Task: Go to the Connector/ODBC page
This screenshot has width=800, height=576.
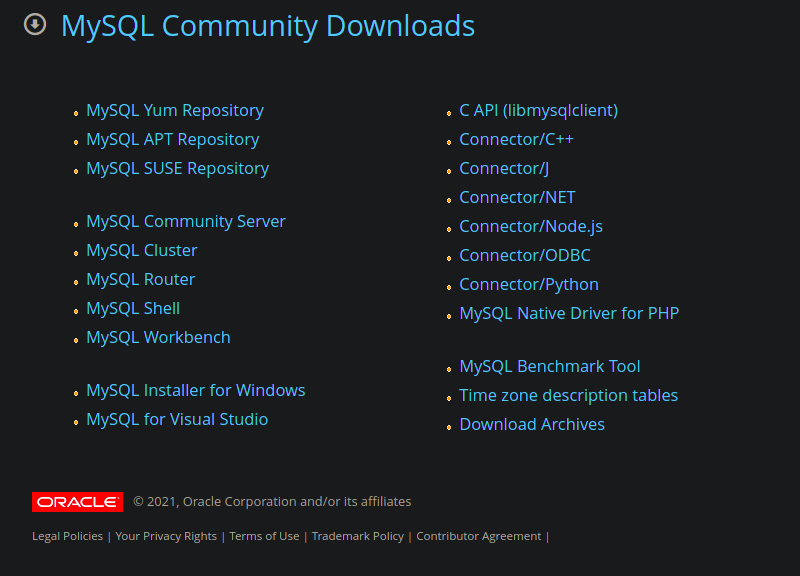Action: [525, 256]
